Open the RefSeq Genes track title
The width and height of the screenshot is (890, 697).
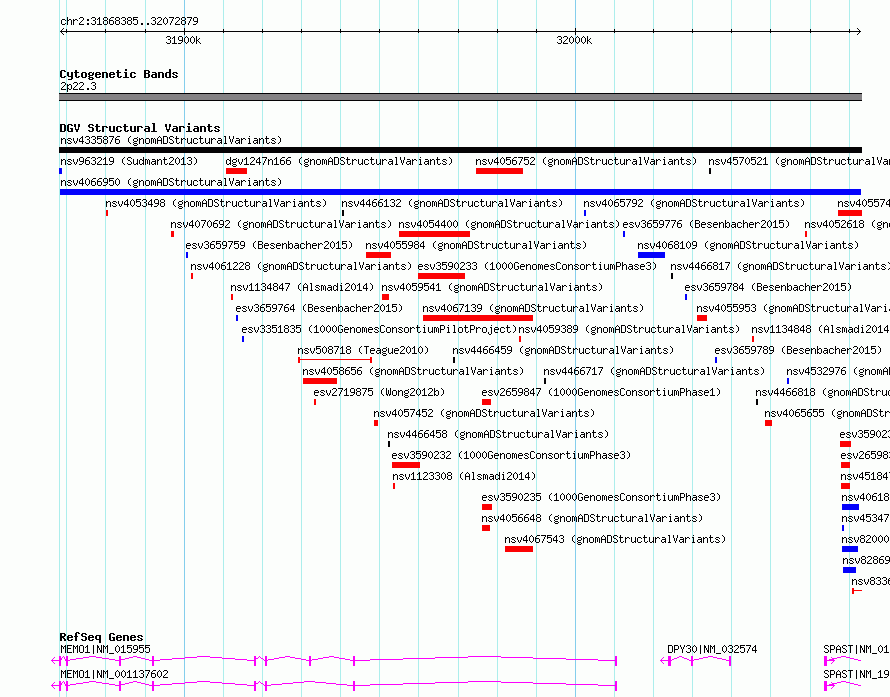(x=101, y=637)
